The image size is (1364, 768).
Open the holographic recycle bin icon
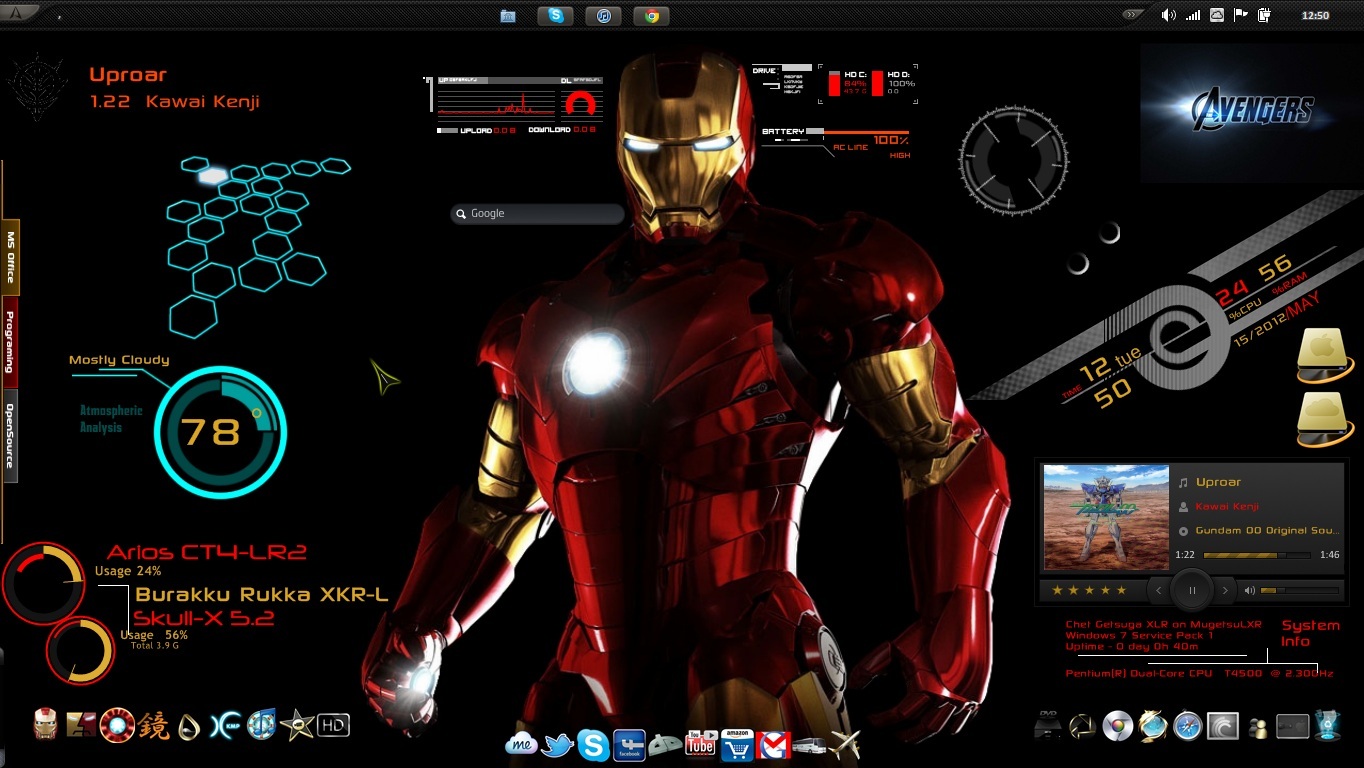1328,724
